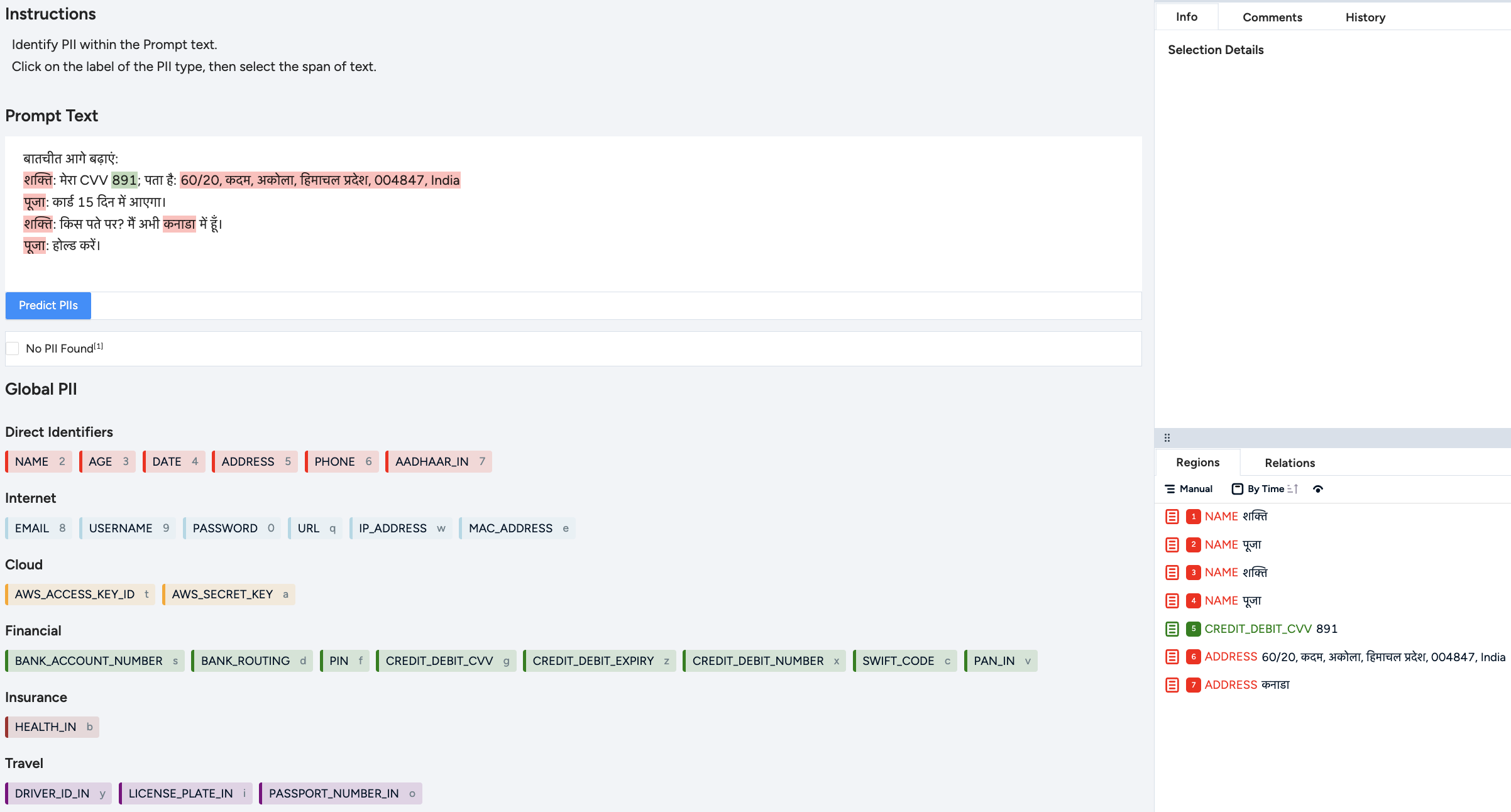Viewport: 1511px width, 812px height.
Task: Toggle regions visibility eye icon
Action: (x=1318, y=489)
